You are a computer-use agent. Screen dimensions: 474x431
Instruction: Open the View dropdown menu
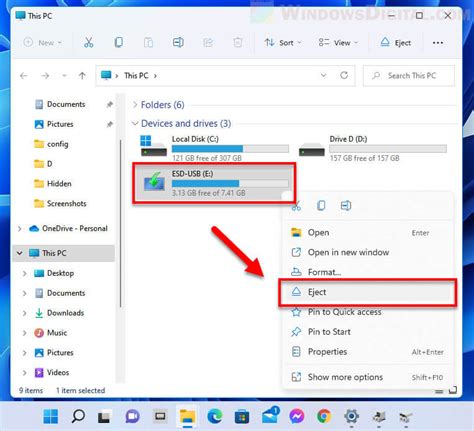click(x=338, y=43)
